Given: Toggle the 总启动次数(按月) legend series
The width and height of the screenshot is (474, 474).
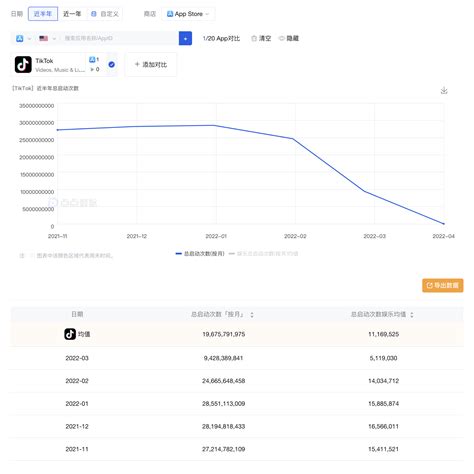Looking at the screenshot, I should 200,254.
